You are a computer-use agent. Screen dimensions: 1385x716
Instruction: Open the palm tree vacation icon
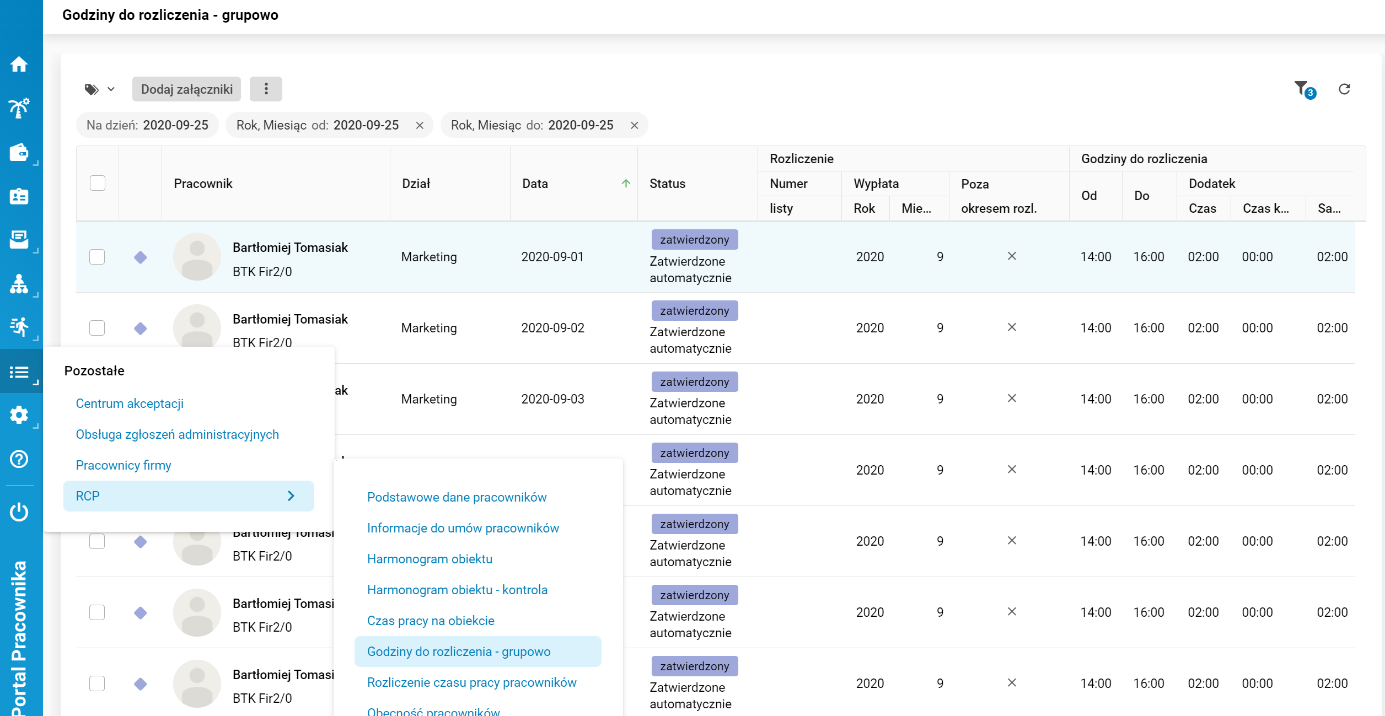(x=19, y=108)
